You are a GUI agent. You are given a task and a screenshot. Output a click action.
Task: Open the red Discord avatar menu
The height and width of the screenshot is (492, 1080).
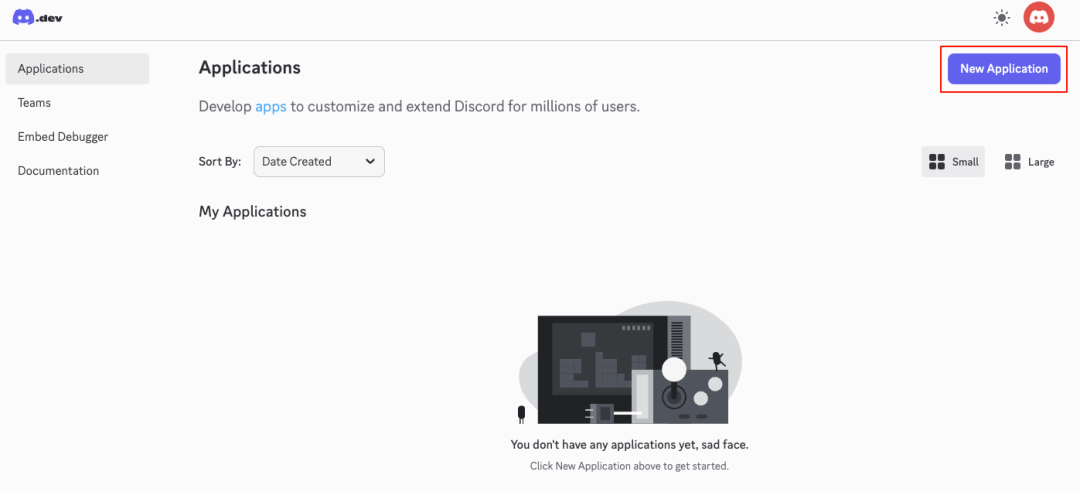[x=1039, y=17]
